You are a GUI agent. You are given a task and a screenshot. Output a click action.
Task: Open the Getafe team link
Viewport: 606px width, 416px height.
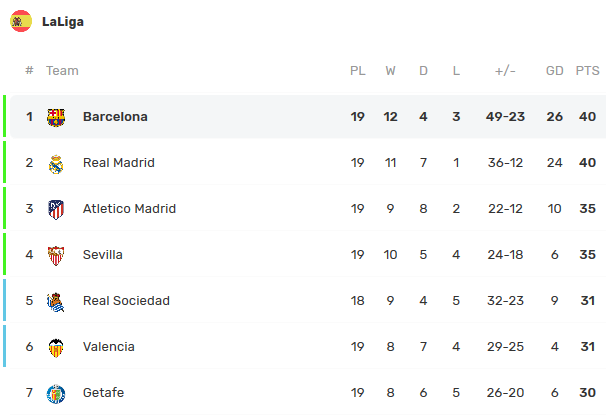pos(104,393)
